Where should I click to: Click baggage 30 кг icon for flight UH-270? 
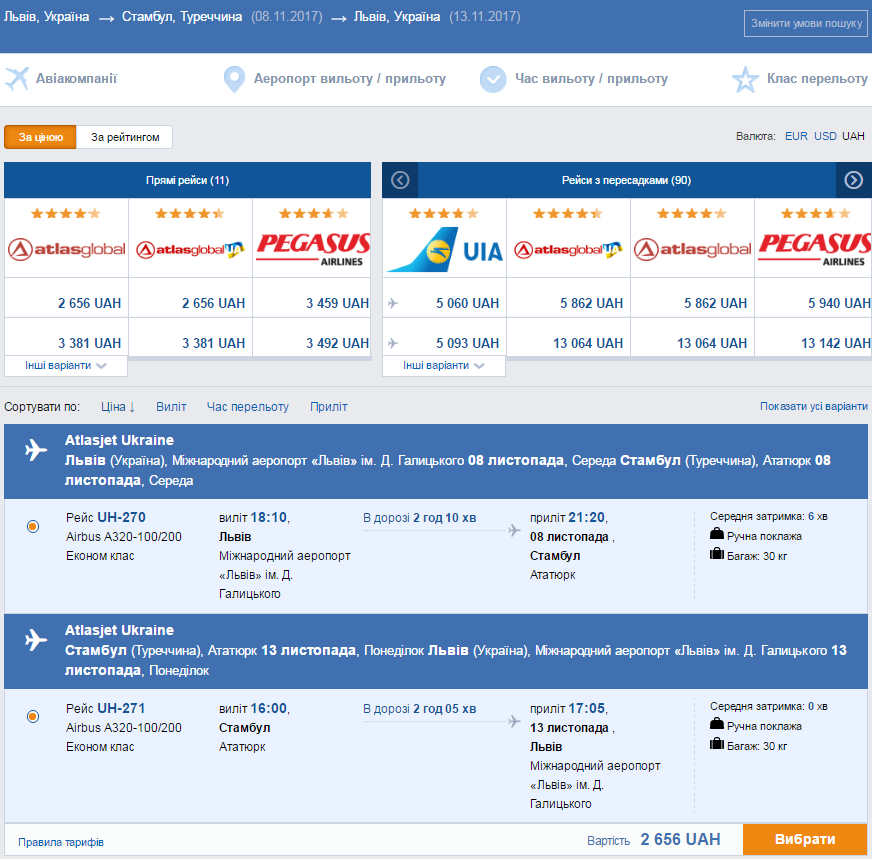[x=717, y=554]
